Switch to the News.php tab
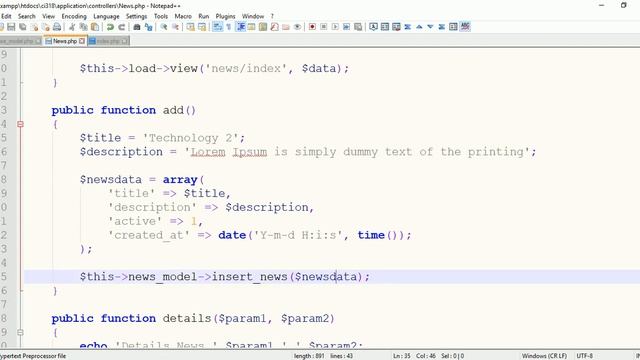 pyautogui.click(x=64, y=41)
